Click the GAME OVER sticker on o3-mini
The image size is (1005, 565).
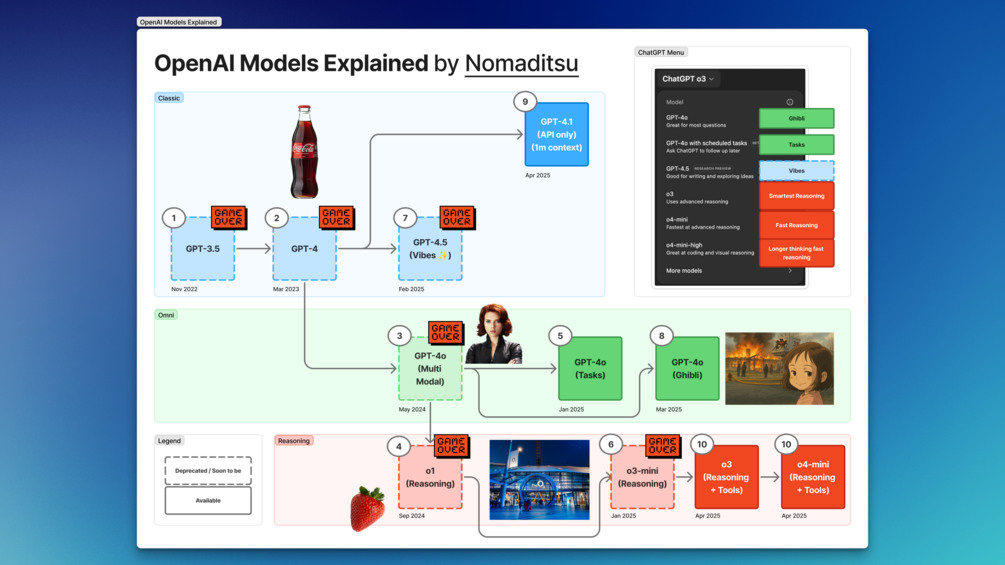(x=662, y=445)
